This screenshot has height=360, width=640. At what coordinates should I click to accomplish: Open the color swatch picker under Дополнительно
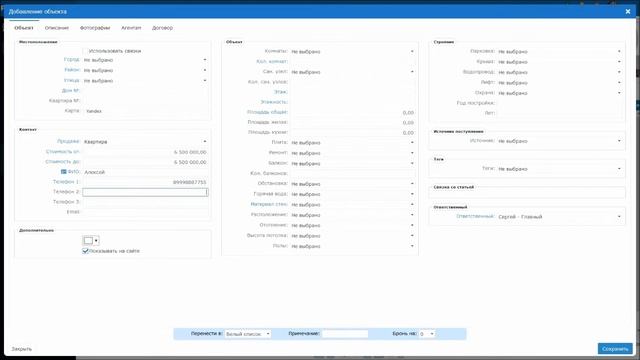(91, 240)
